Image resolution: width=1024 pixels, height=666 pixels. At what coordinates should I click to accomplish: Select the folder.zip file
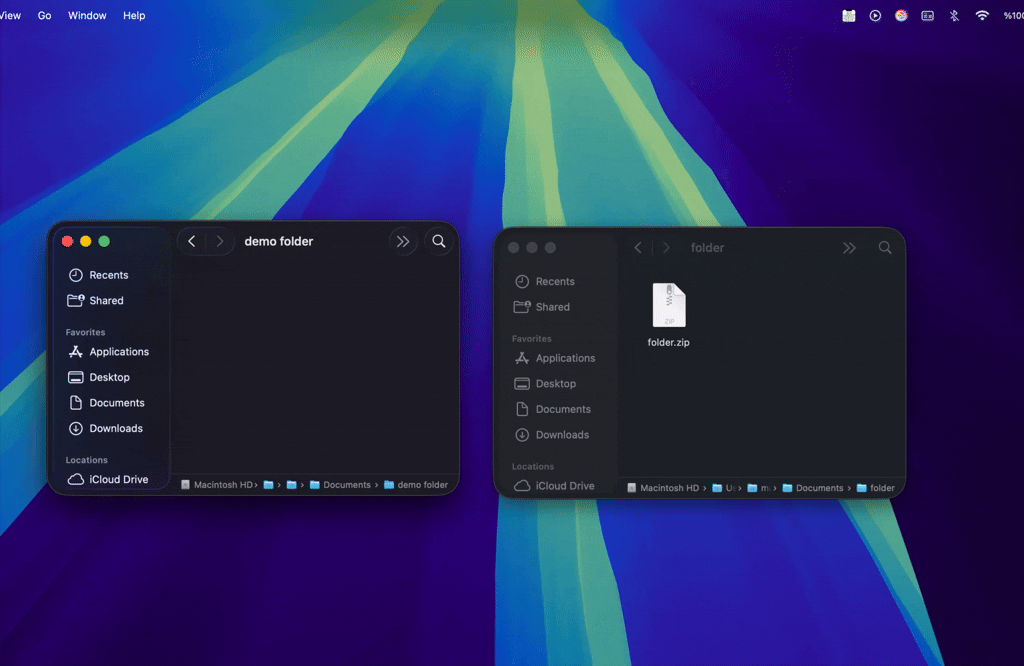coord(669,315)
